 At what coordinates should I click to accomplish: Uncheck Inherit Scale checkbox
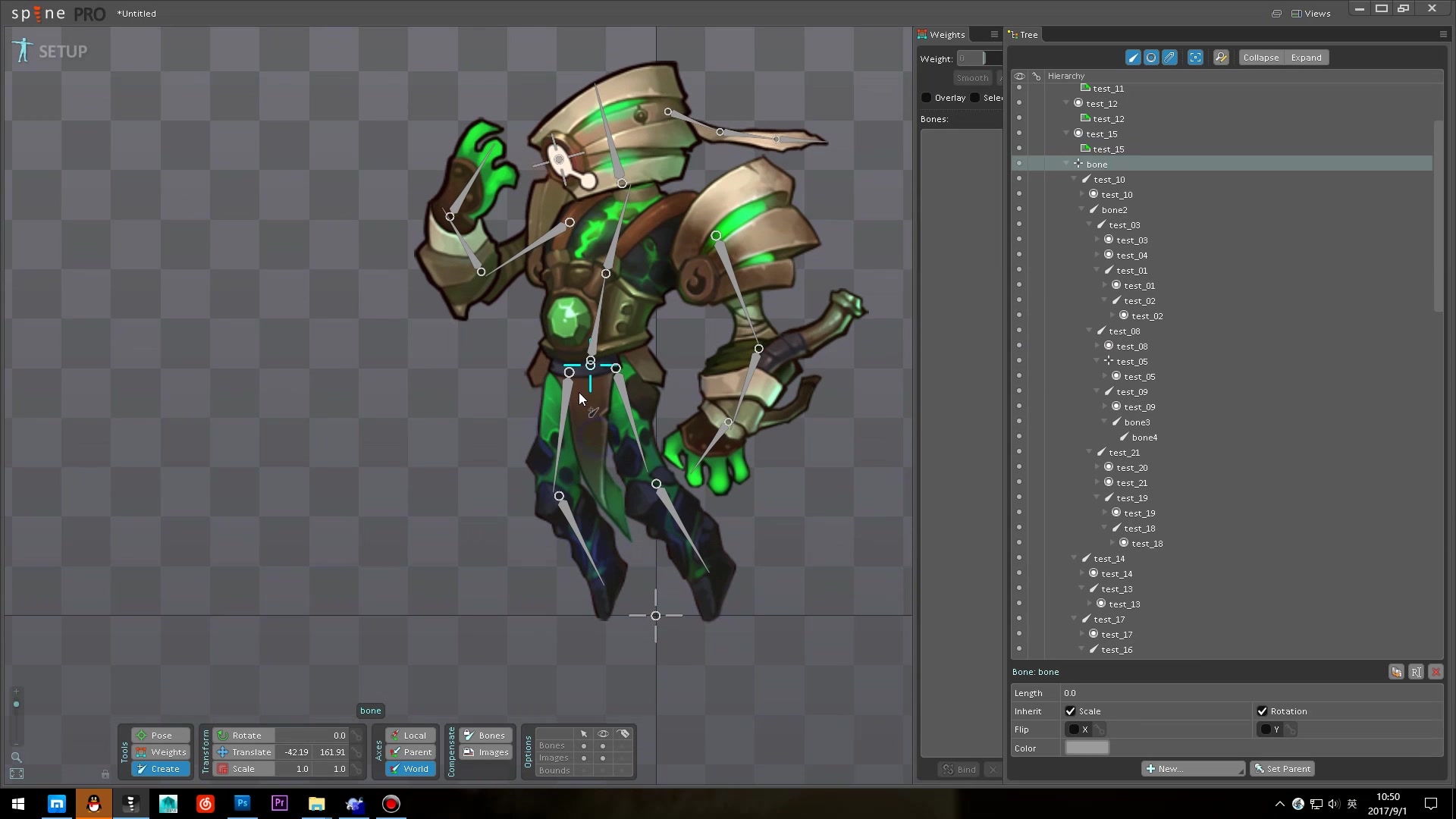click(1070, 711)
